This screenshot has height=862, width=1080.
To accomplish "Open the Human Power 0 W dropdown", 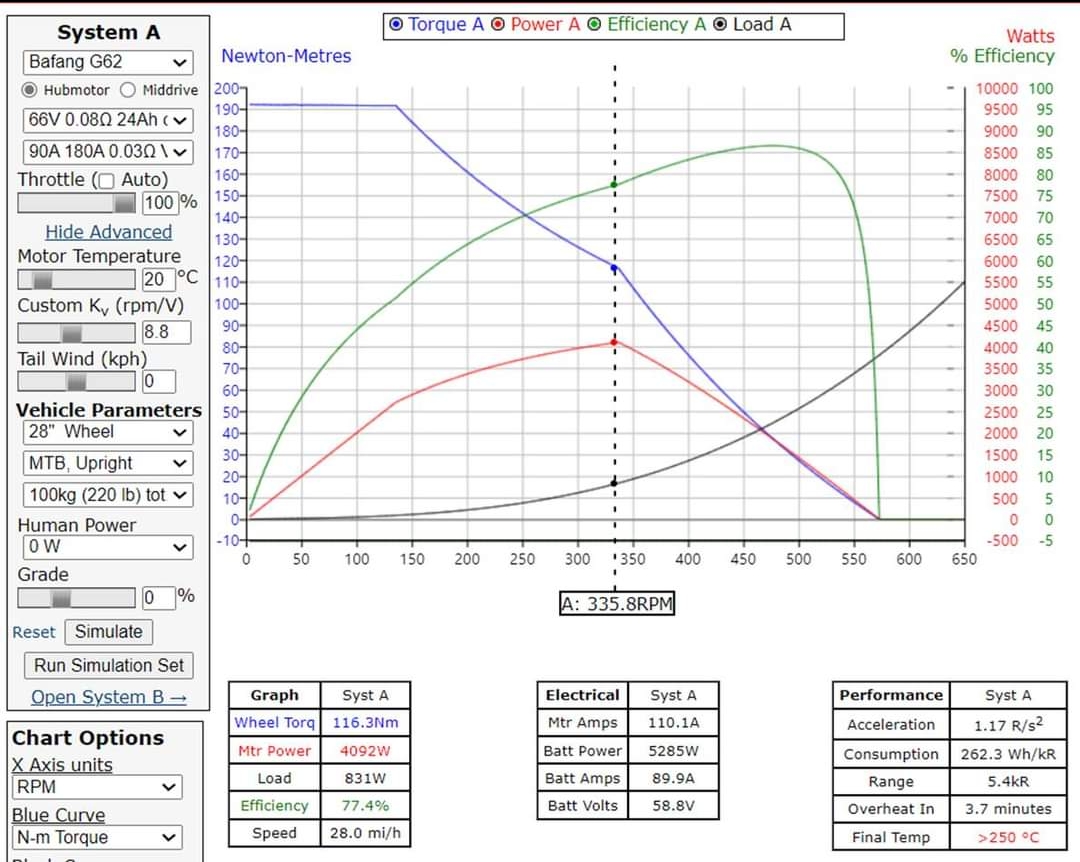I will coord(107,547).
